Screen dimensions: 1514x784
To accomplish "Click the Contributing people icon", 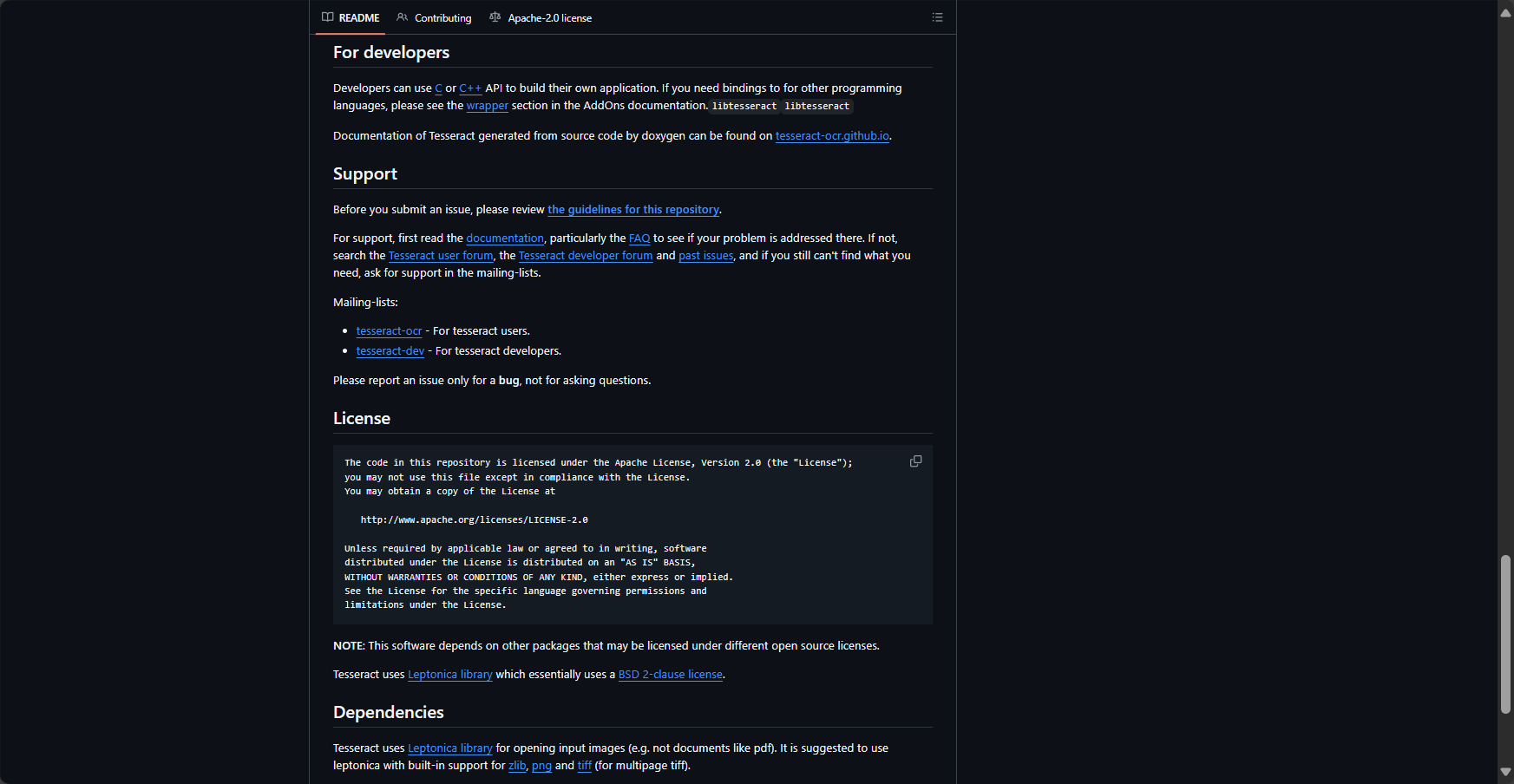I will (x=402, y=17).
